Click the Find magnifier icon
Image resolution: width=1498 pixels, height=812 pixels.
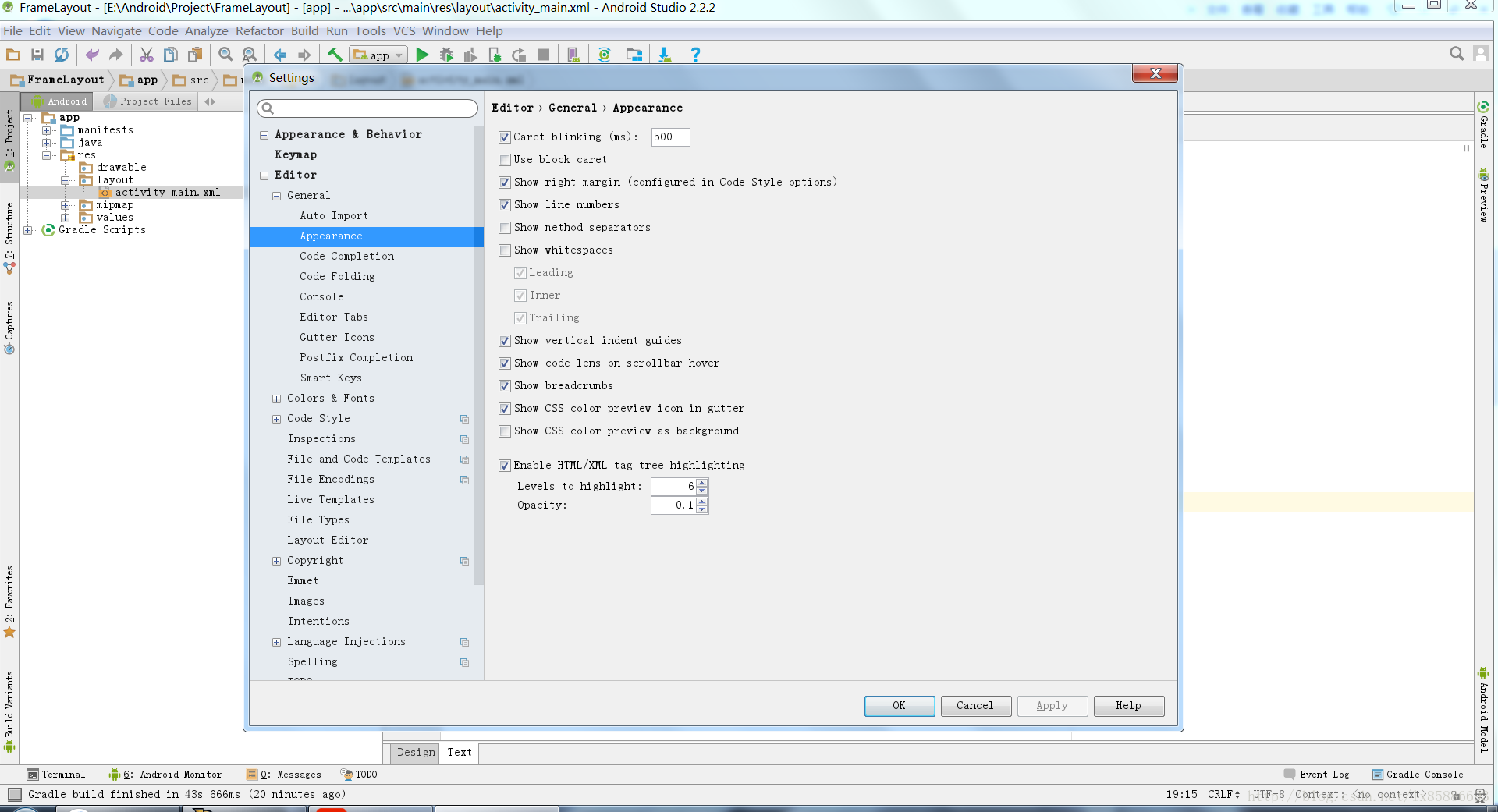point(225,55)
